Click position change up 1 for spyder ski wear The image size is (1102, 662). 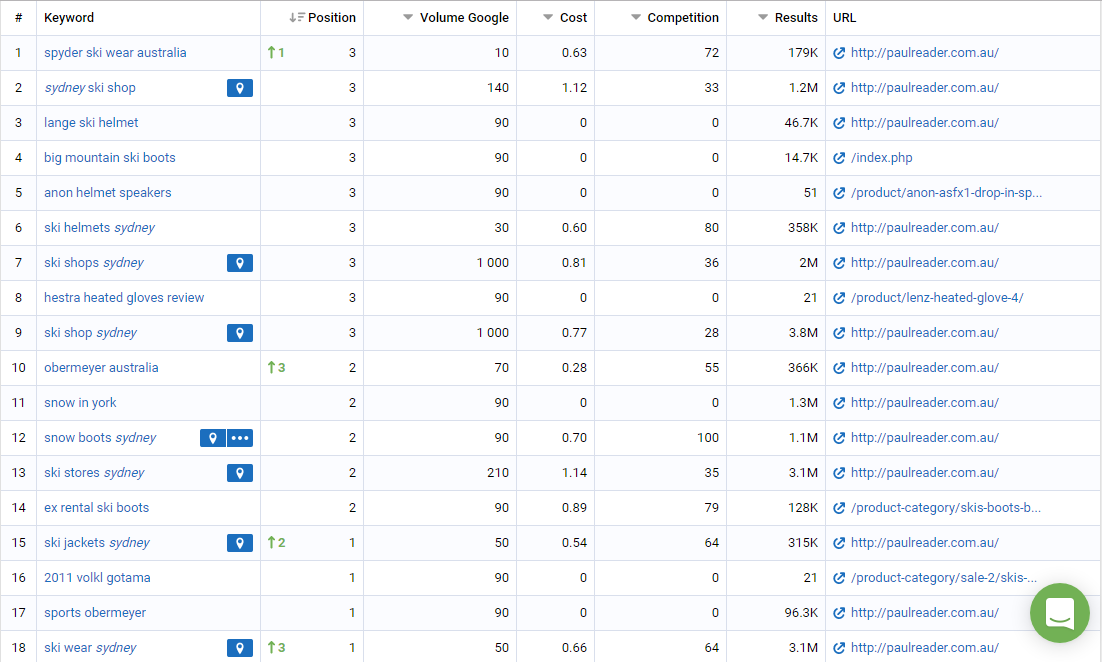[x=276, y=53]
